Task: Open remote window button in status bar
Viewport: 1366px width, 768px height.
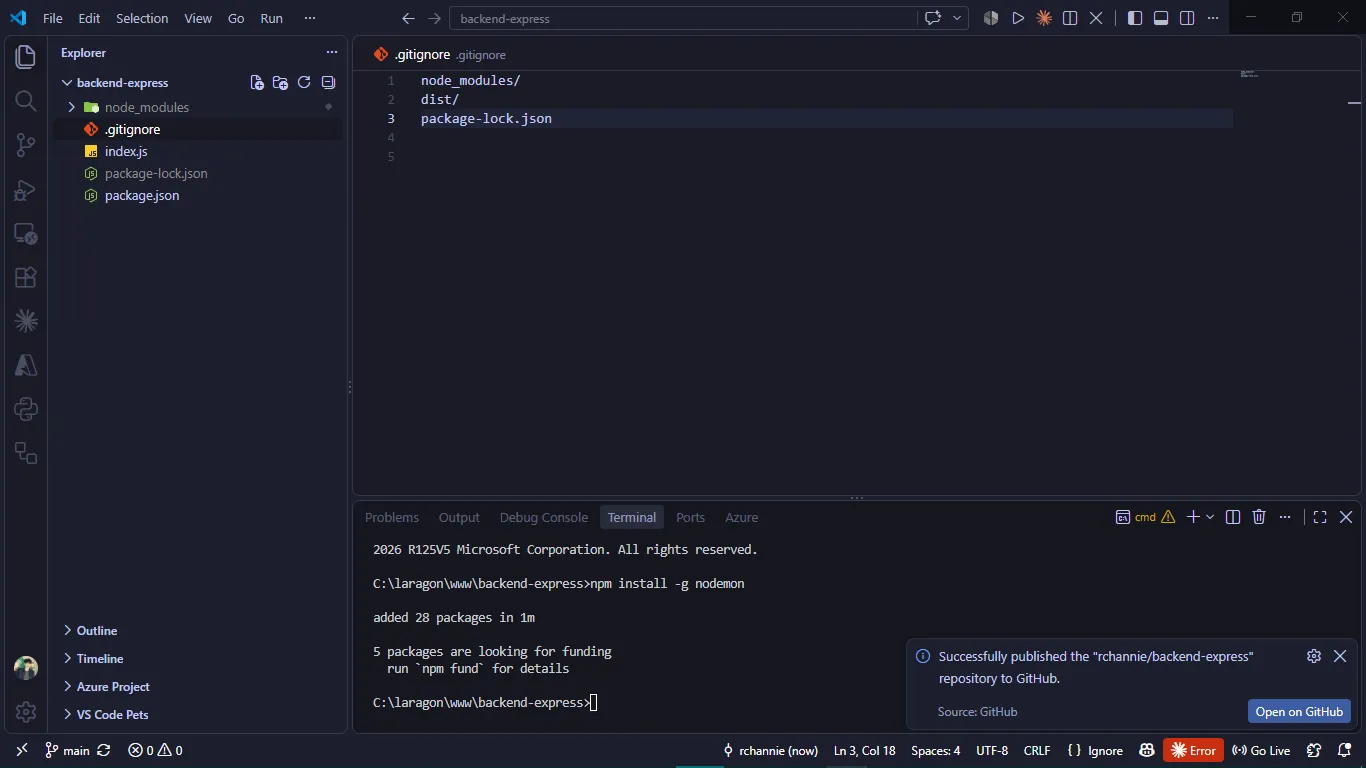Action: click(x=21, y=750)
